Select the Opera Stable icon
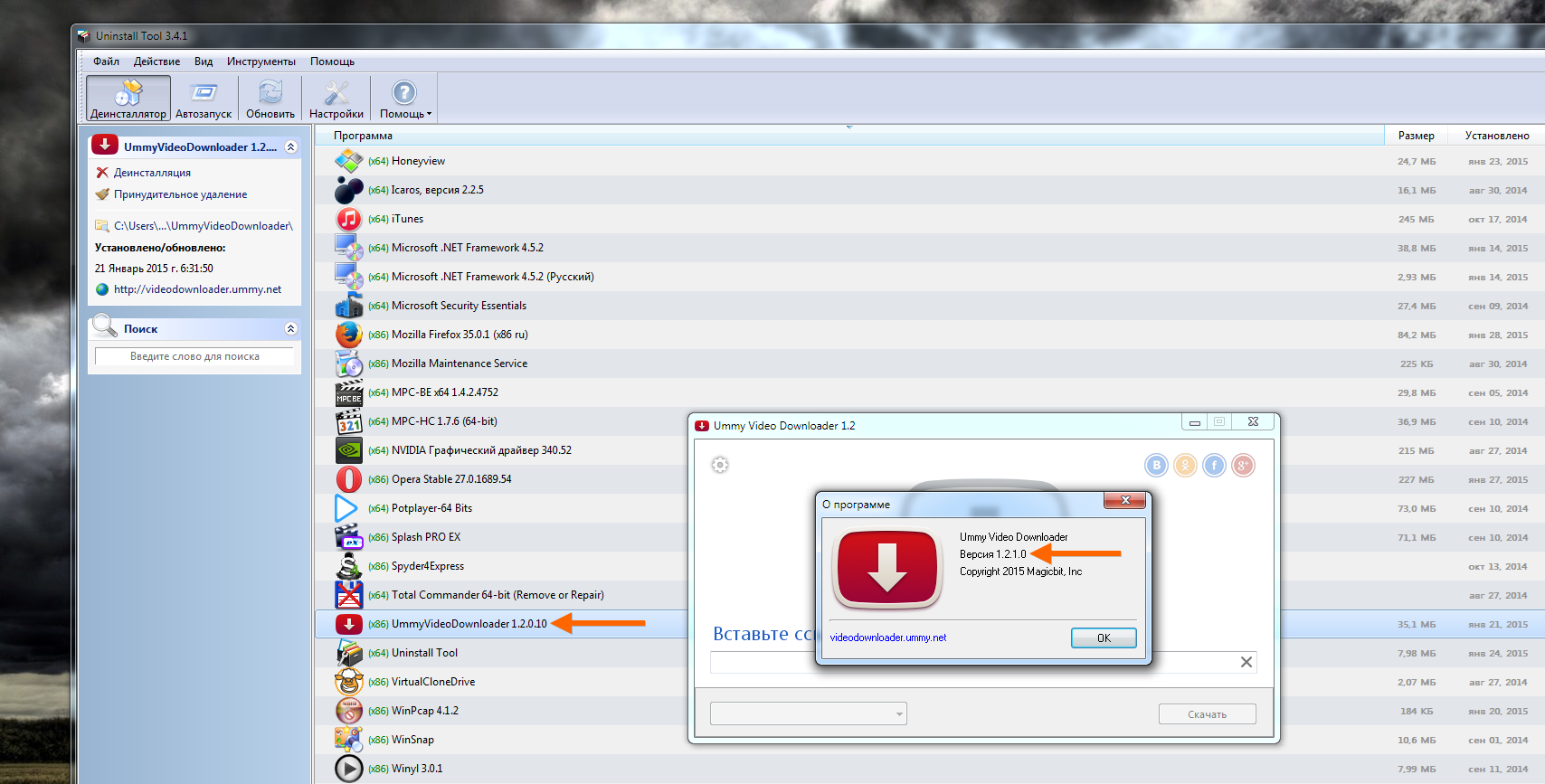The height and width of the screenshot is (784, 1545). coord(348,479)
